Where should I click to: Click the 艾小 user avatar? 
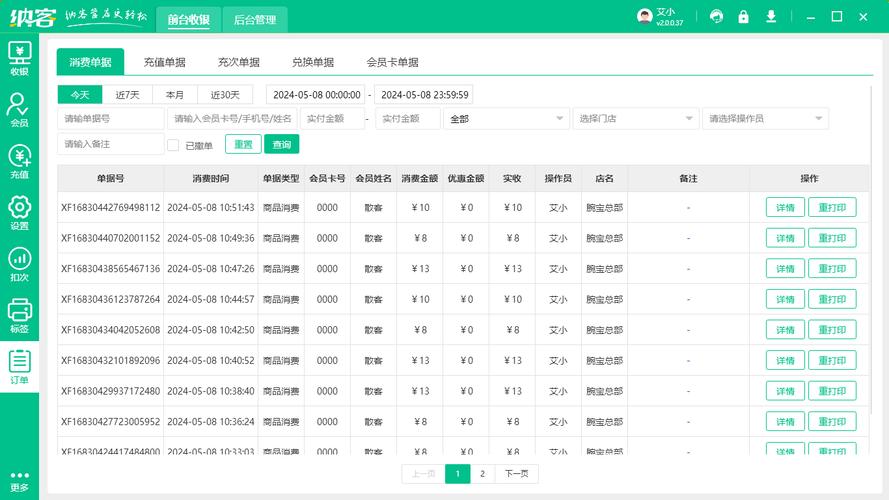click(644, 16)
